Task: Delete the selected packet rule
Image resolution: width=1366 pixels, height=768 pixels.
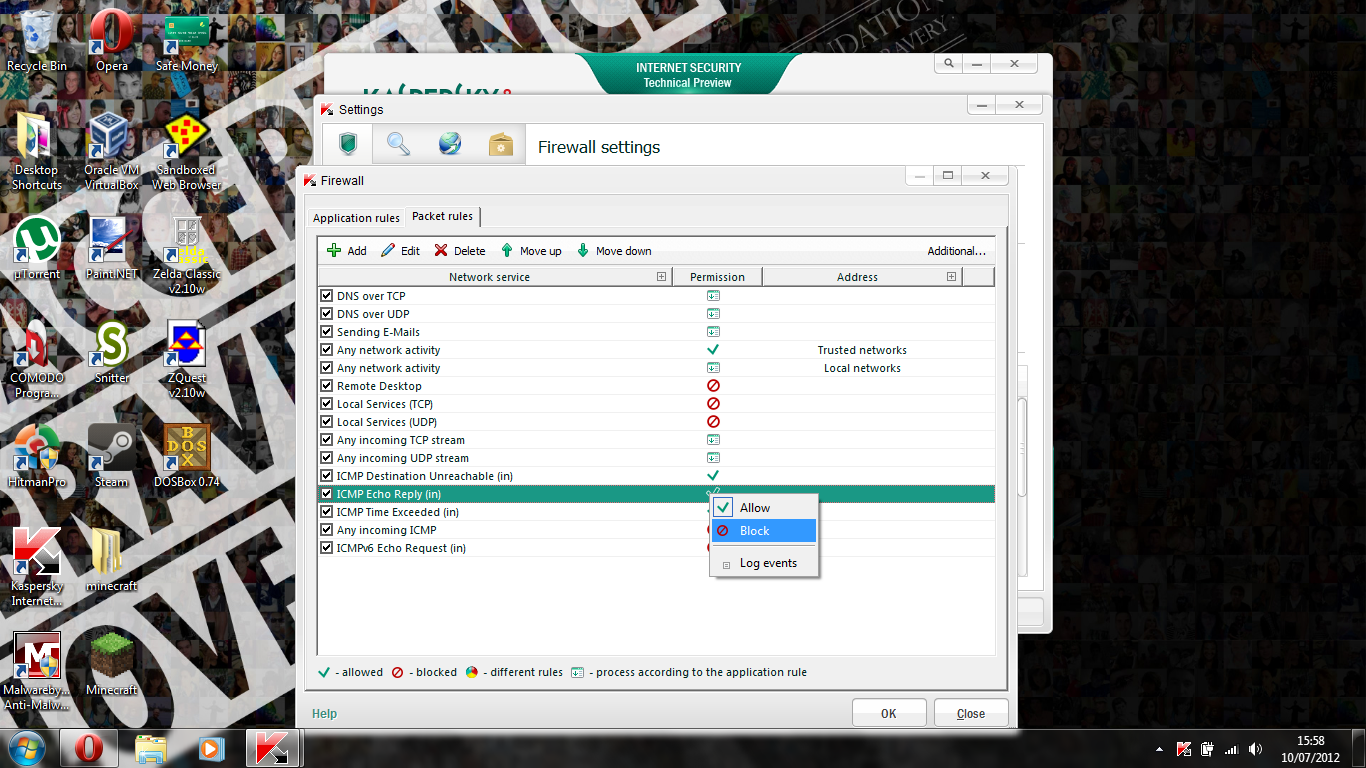Action: [459, 251]
